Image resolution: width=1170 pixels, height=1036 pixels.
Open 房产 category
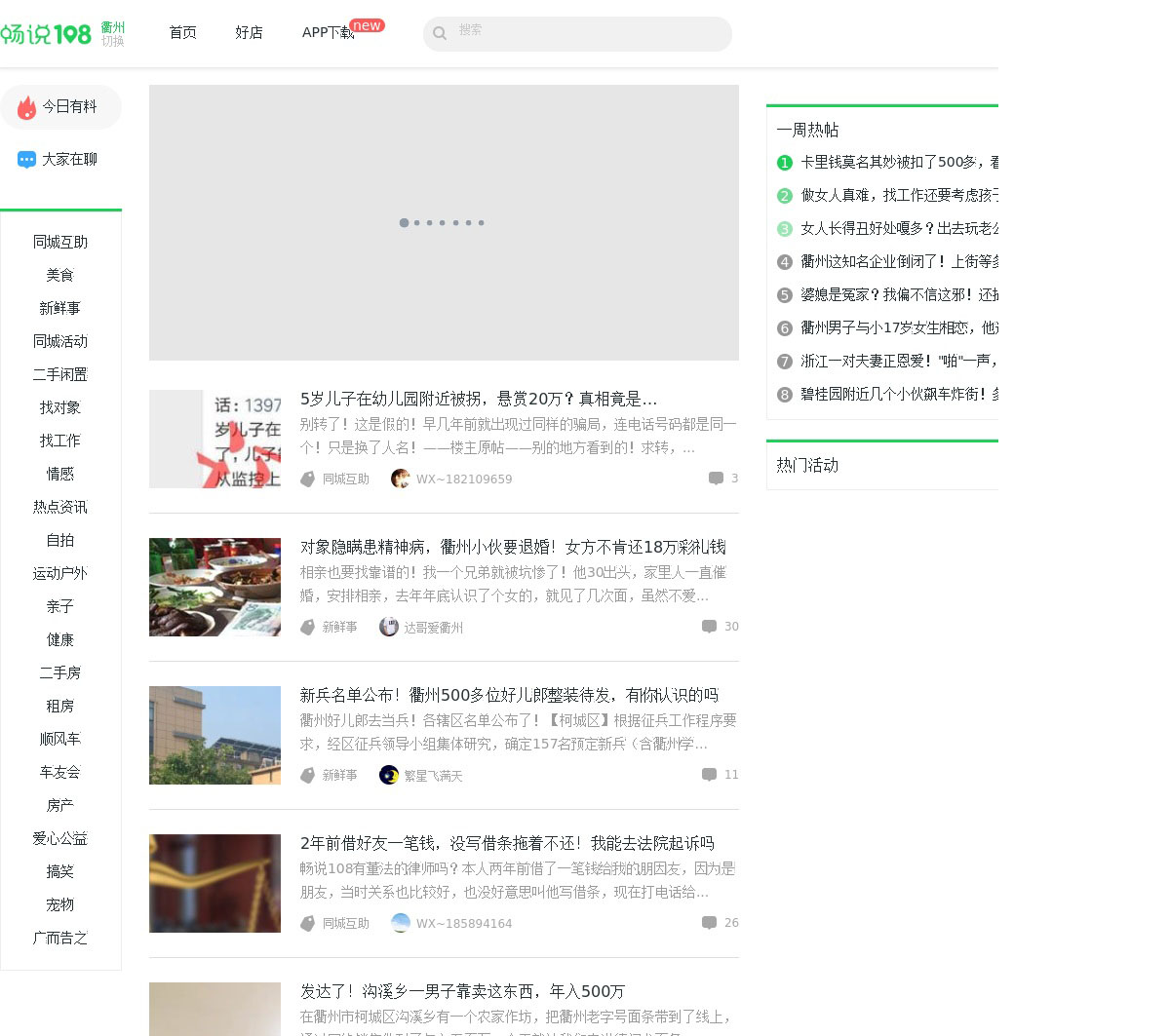click(60, 805)
